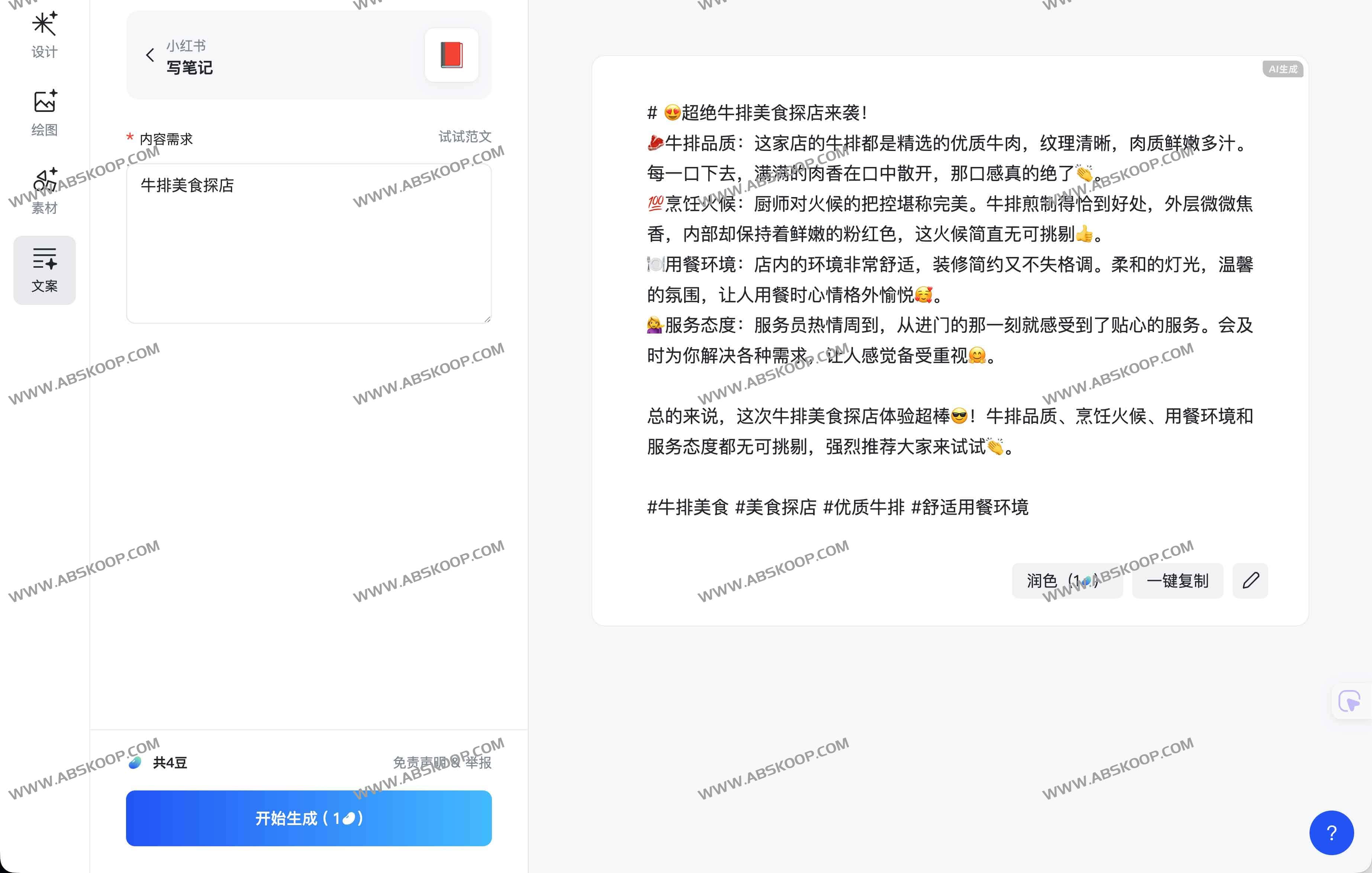1372x873 pixels.
Task: Go back with the left chevron arrow
Action: (x=150, y=55)
